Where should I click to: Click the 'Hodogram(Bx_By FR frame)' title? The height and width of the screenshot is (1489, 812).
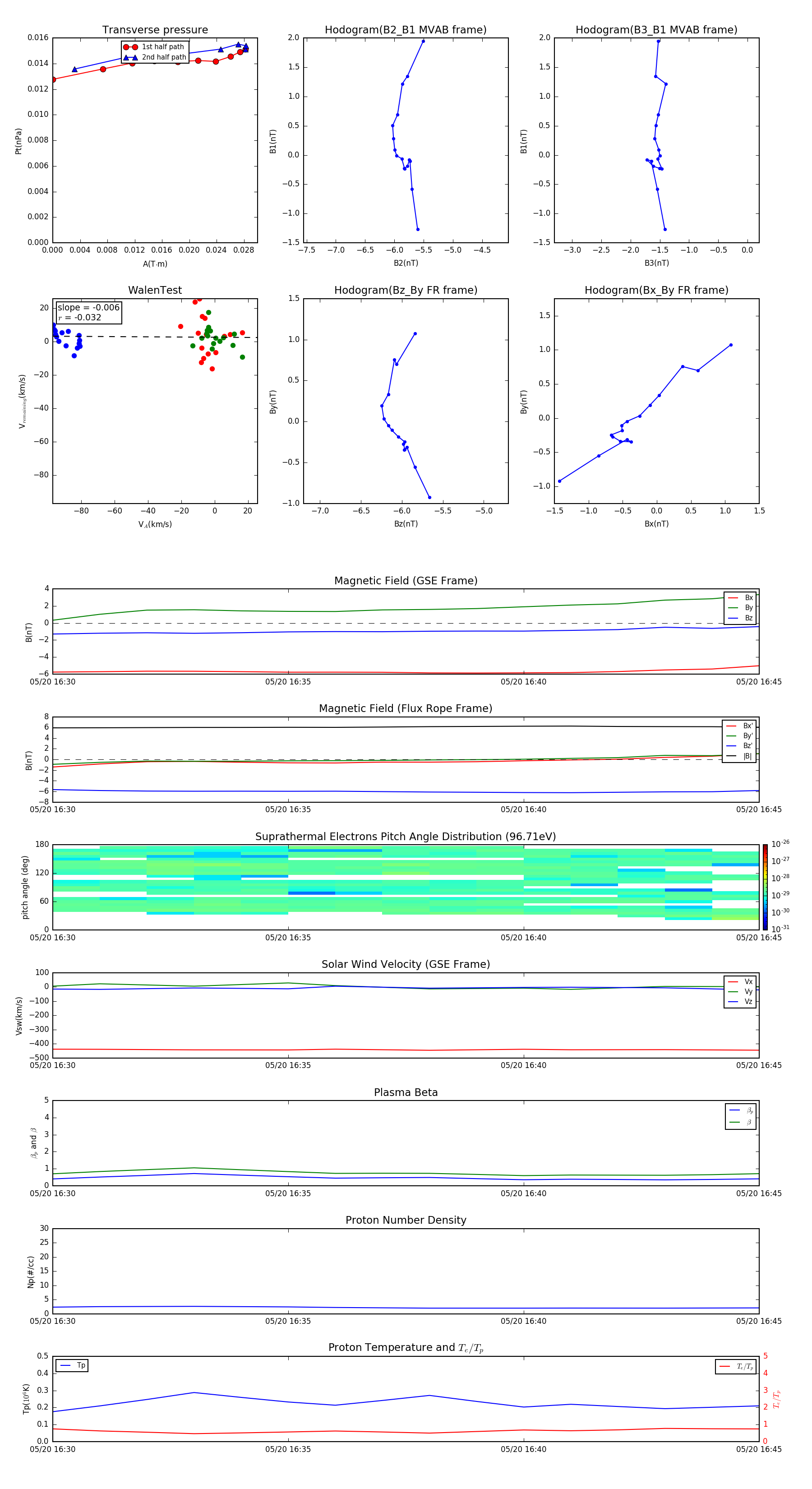point(656,290)
